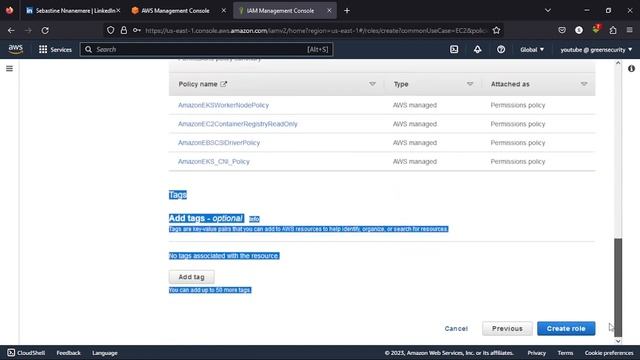Click the CloudShell icon in footer
This screenshot has height=360, width=640.
tap(11, 353)
